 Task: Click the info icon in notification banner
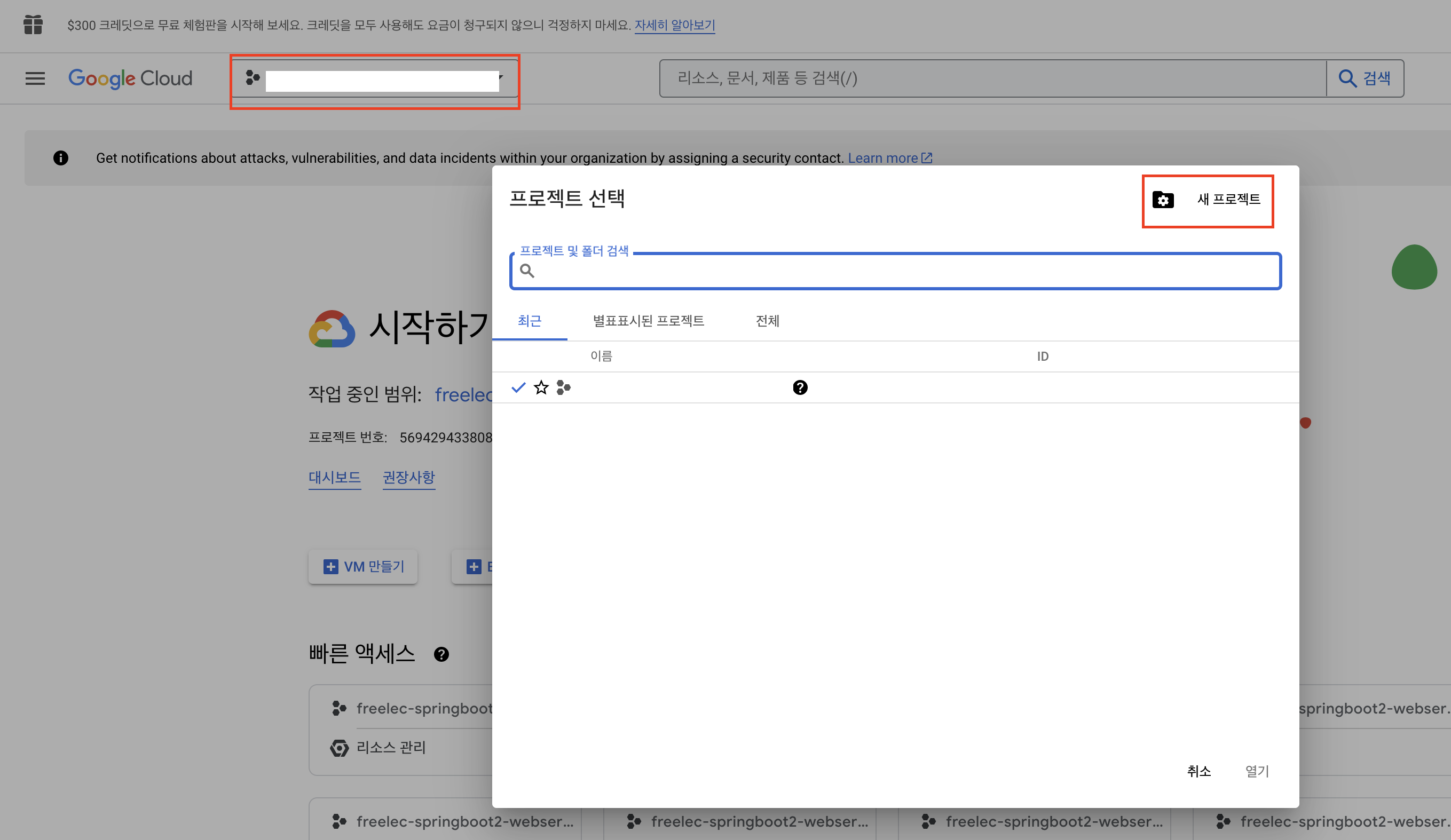coord(60,158)
